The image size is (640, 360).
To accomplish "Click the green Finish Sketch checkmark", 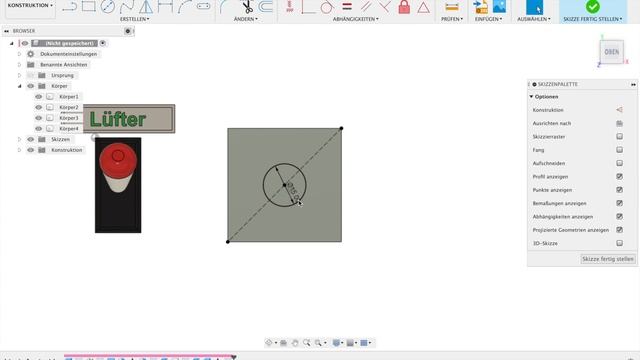I will point(593,7).
